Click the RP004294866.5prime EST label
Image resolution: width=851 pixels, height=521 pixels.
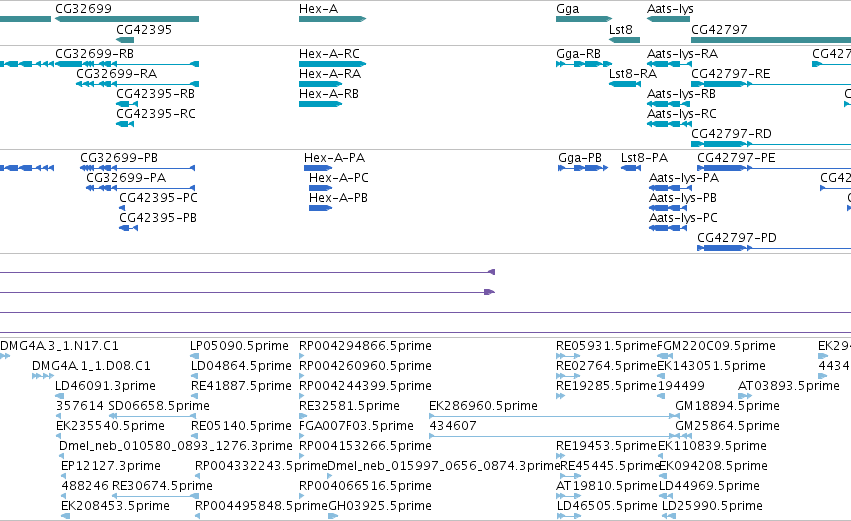(365, 346)
